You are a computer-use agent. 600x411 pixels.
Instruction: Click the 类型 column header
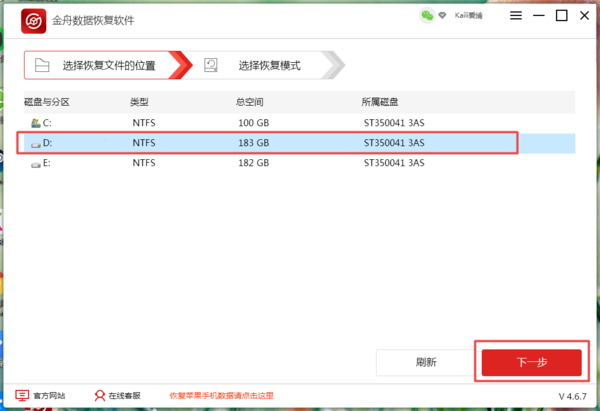[139, 102]
